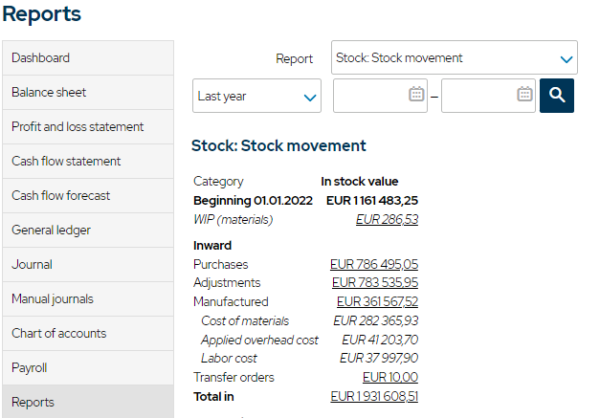The image size is (600, 418).
Task: Go to Balance sheet report
Action: pyautogui.click(x=87, y=92)
